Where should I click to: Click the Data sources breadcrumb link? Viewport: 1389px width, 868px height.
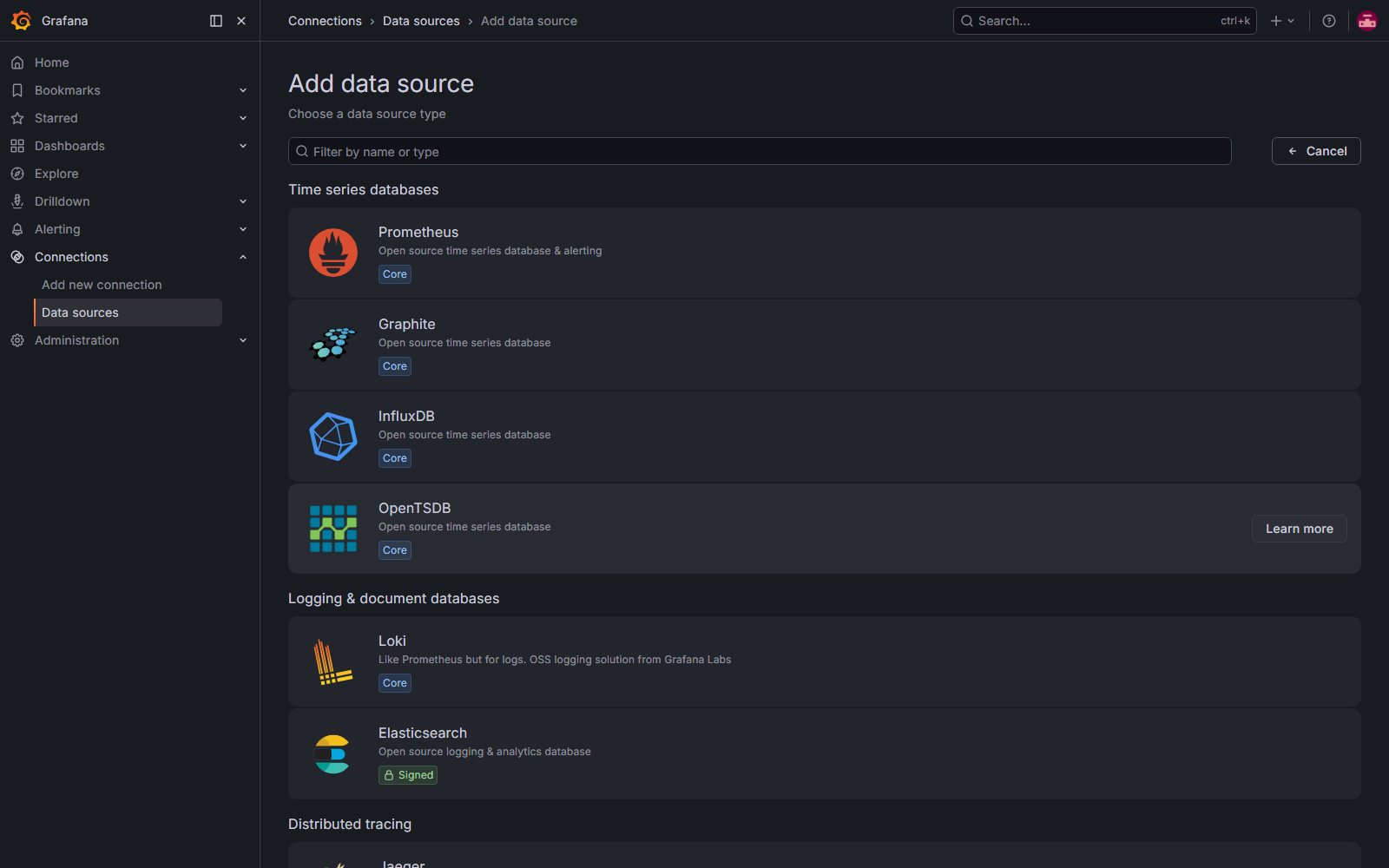[421, 21]
